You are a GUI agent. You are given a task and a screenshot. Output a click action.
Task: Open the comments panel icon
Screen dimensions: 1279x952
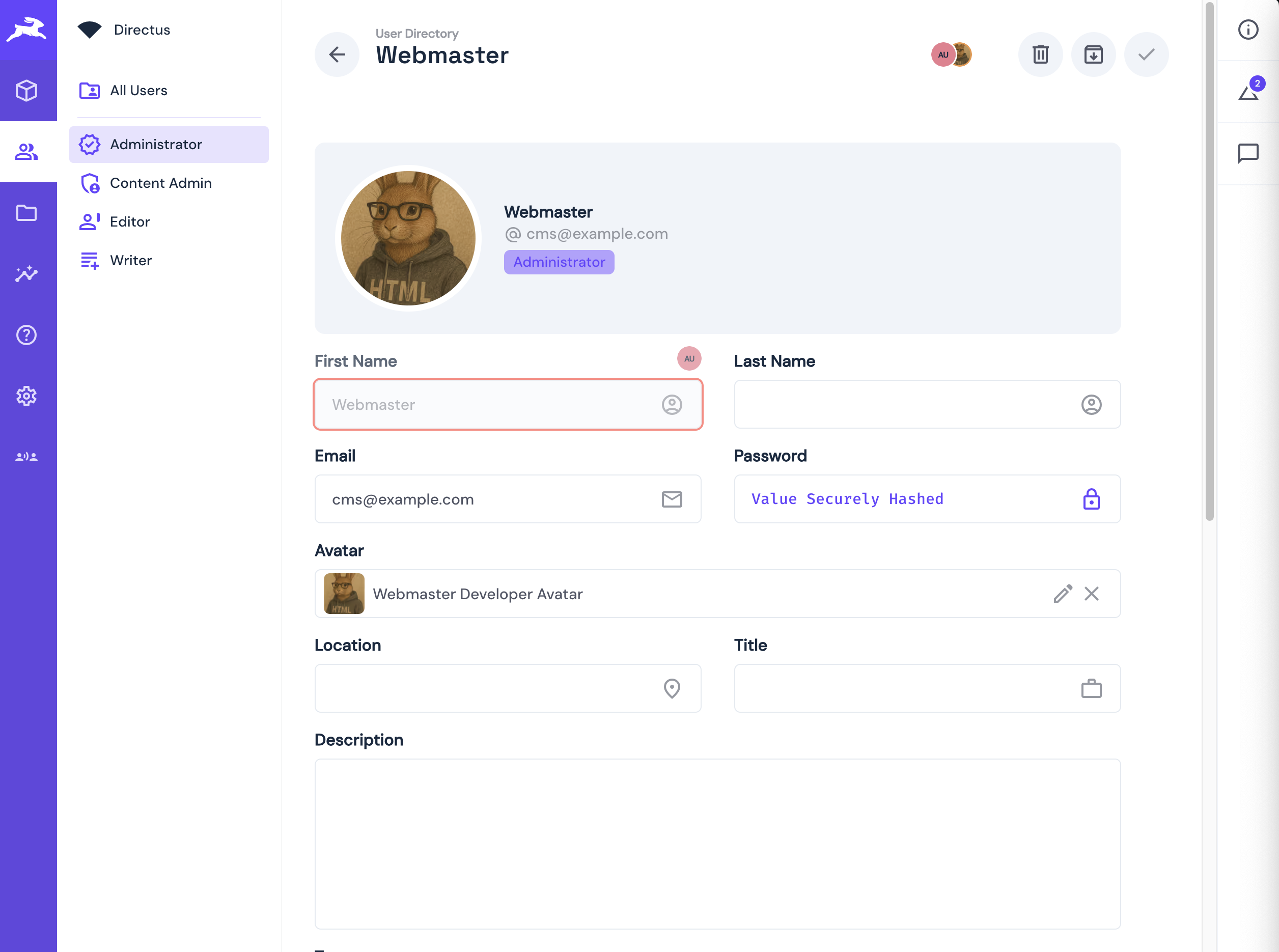click(1248, 153)
